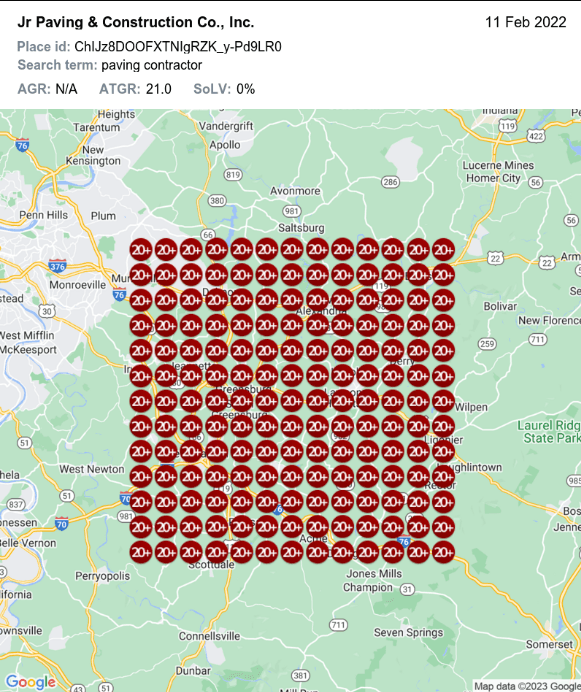Select the bottom-right 20+ grid marker
The height and width of the screenshot is (692, 581).
[443, 552]
